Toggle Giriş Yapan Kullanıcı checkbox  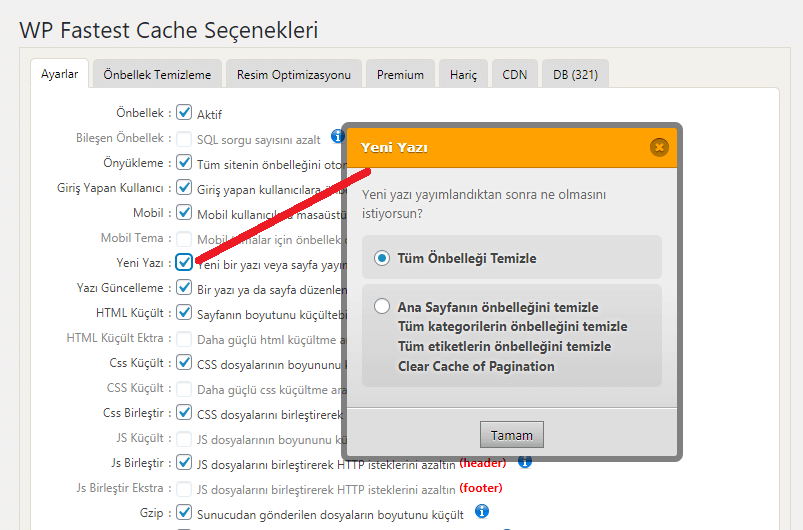(184, 187)
